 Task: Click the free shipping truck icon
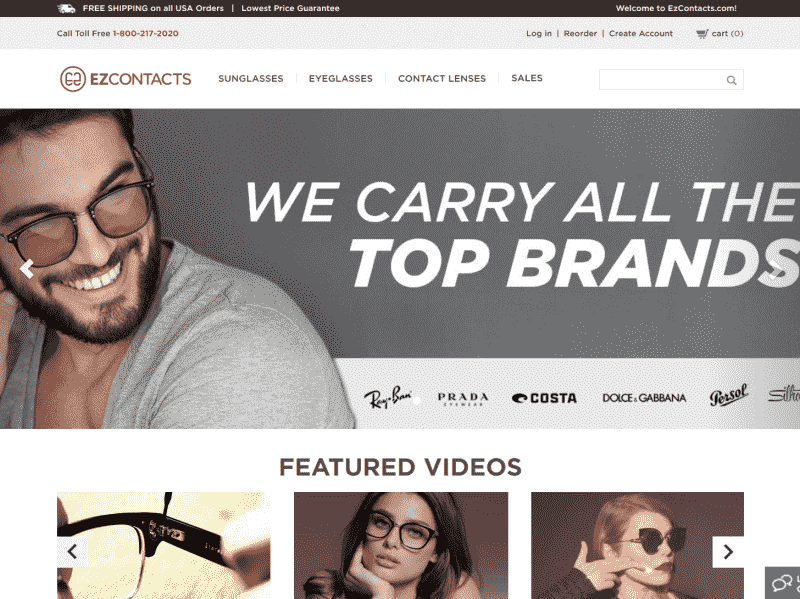pos(66,8)
